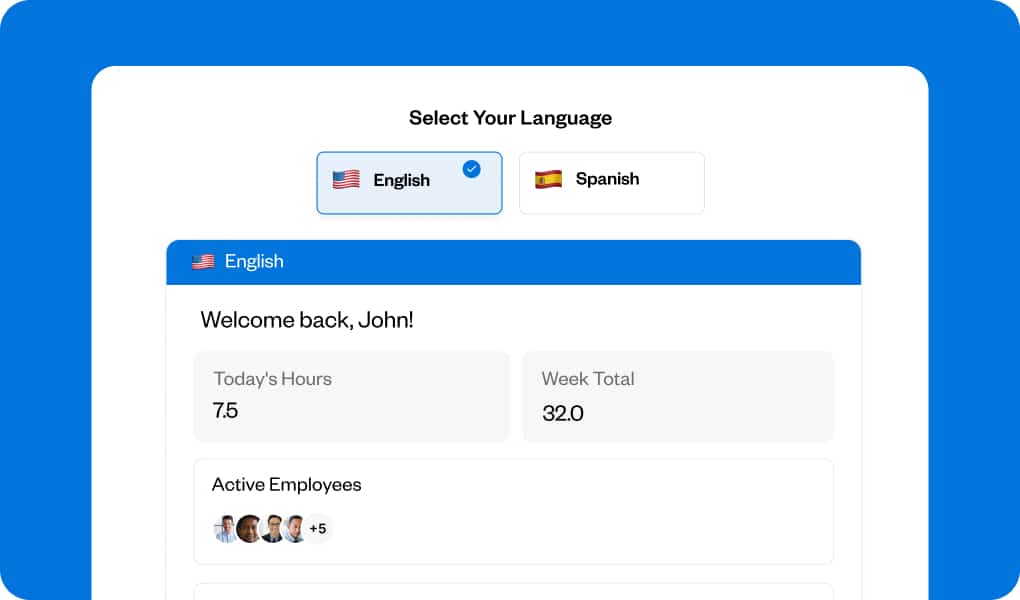Click the blue checkmark badge on English
Viewport: 1020px width, 600px height.
click(470, 169)
